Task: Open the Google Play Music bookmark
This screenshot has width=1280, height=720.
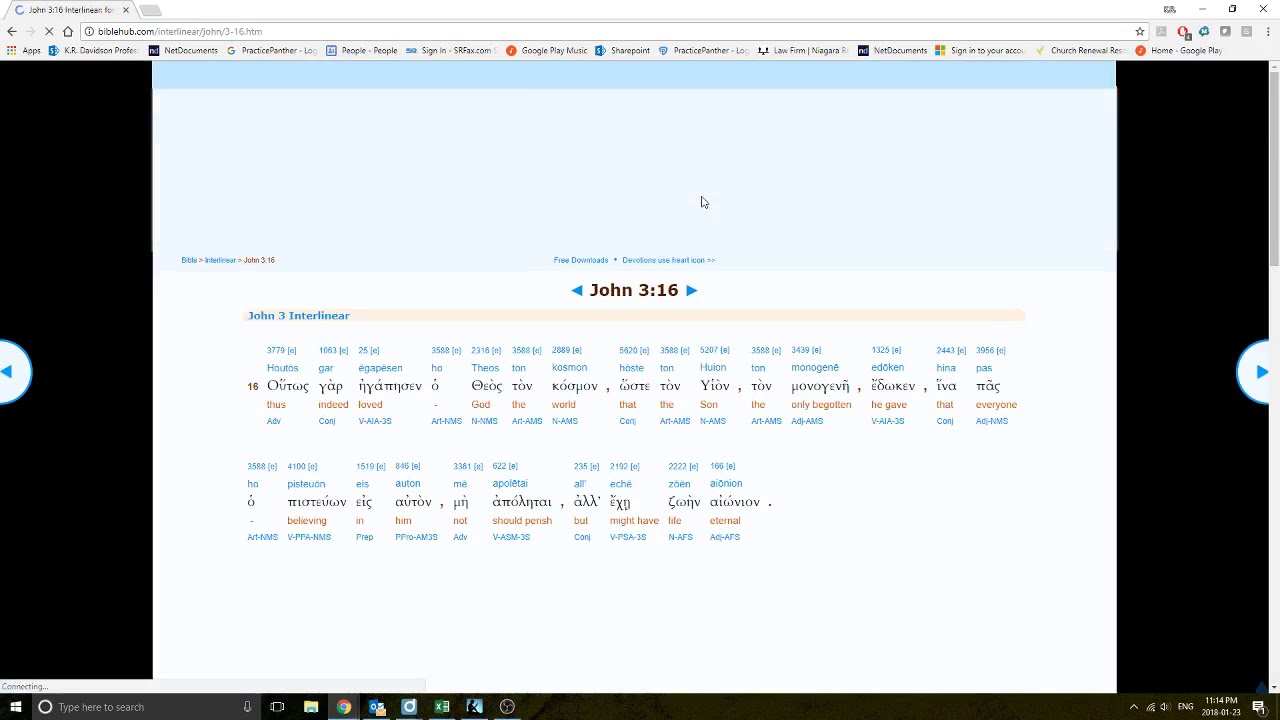Action: pos(547,50)
